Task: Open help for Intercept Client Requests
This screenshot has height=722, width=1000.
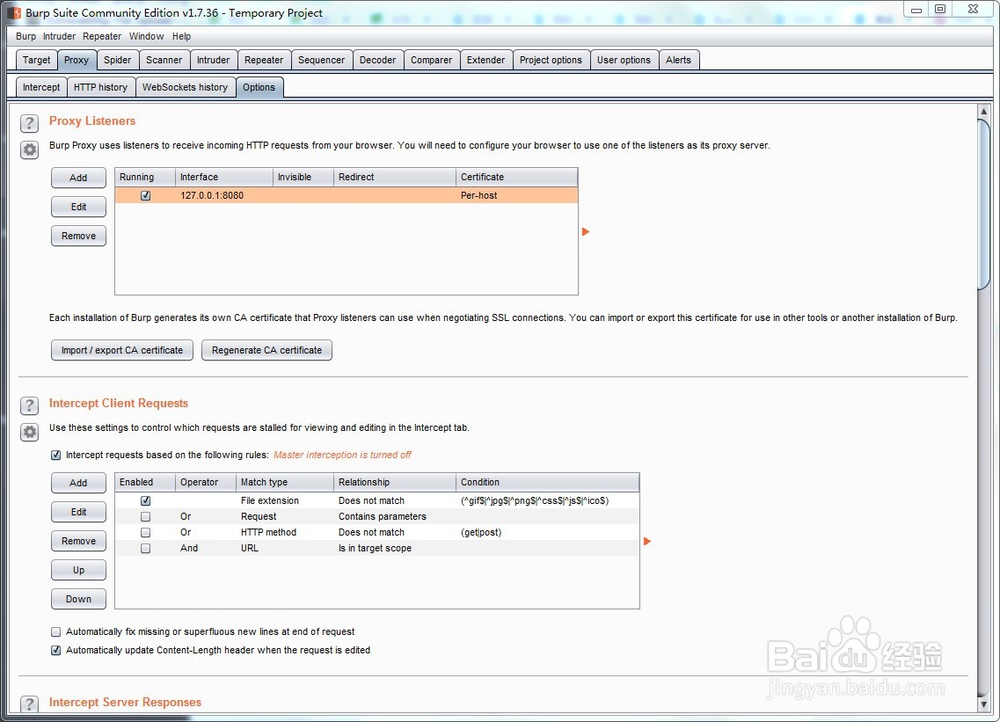Action: [x=29, y=405]
